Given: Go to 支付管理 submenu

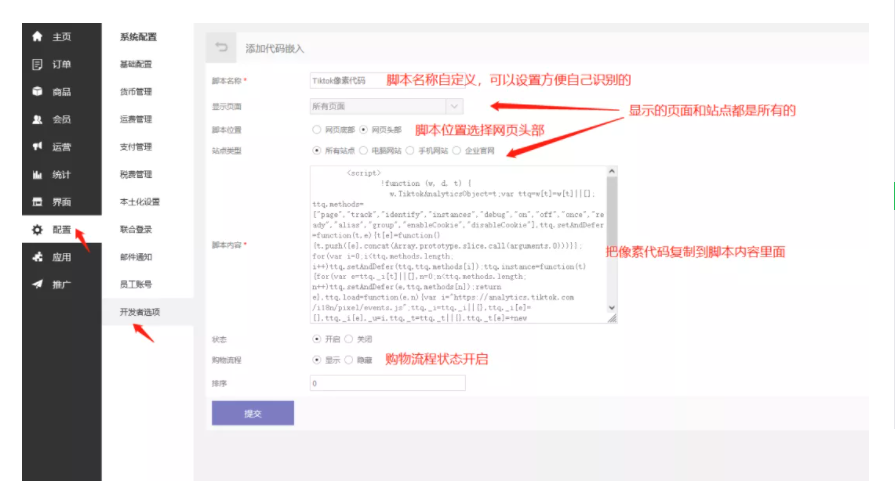Looking at the screenshot, I should point(136,147).
